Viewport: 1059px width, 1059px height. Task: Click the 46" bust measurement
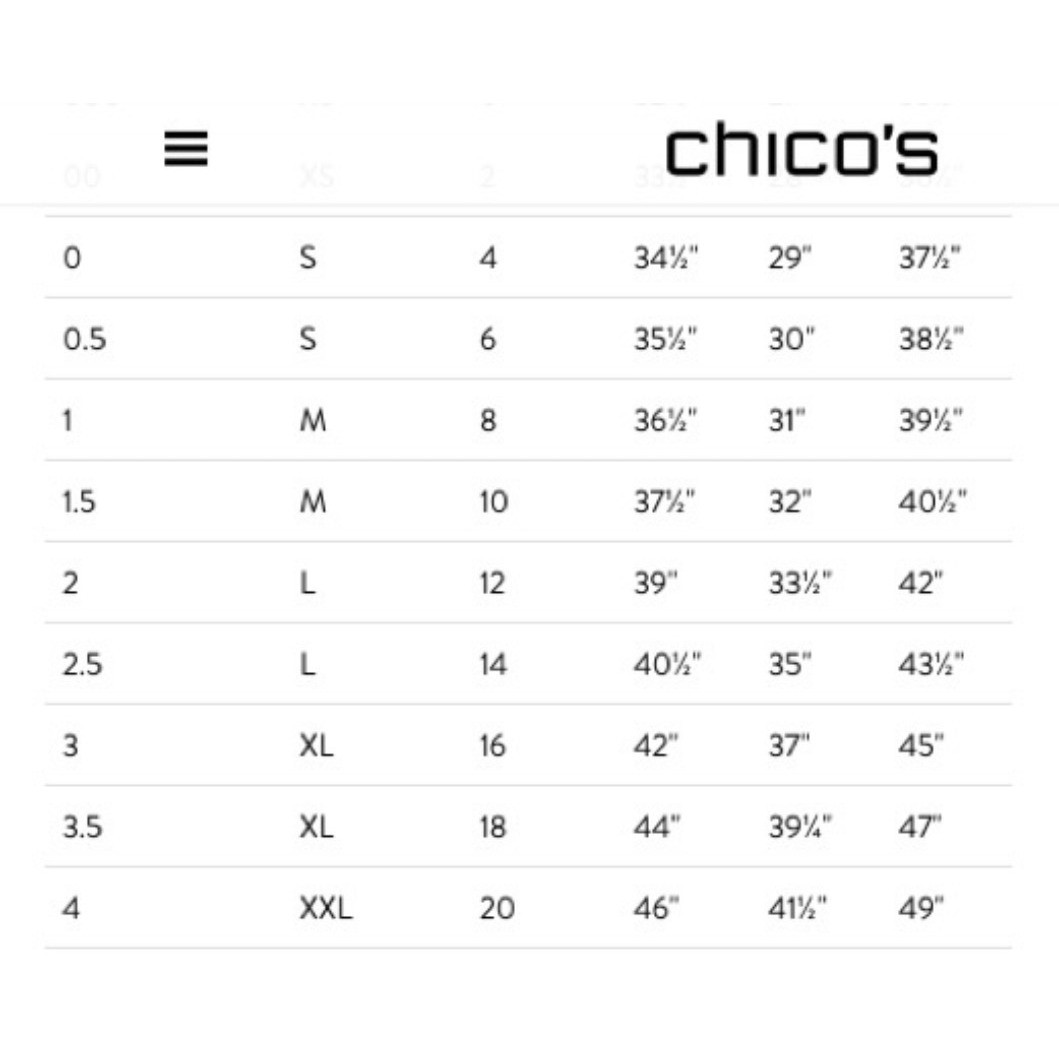click(656, 908)
